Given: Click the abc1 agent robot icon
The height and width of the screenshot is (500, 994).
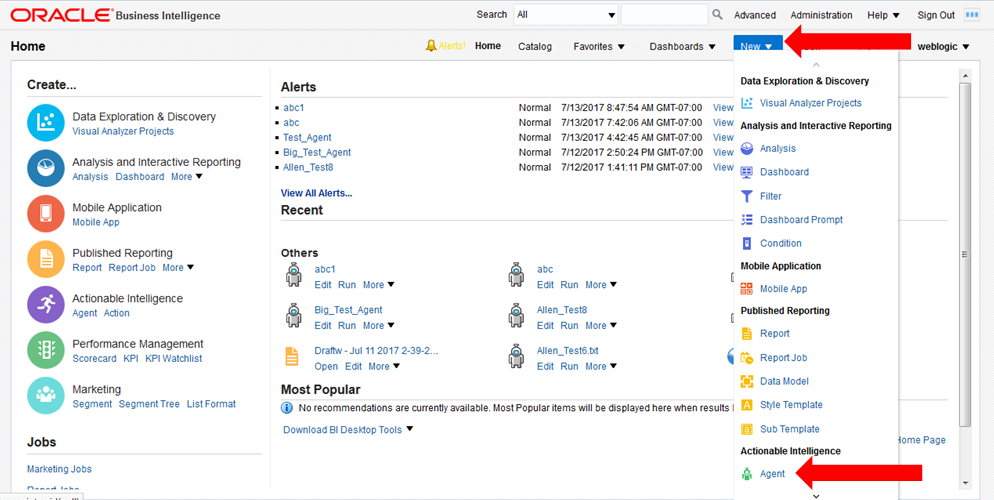Looking at the screenshot, I should [294, 275].
